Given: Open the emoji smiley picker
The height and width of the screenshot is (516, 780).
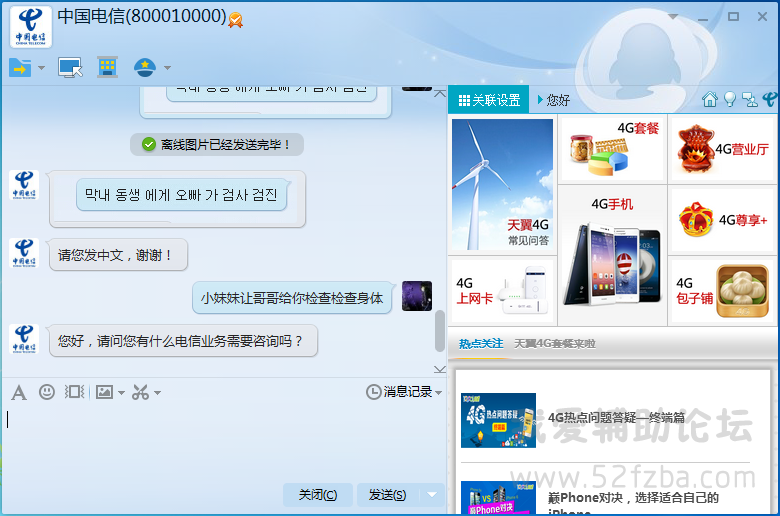Looking at the screenshot, I should (47, 392).
